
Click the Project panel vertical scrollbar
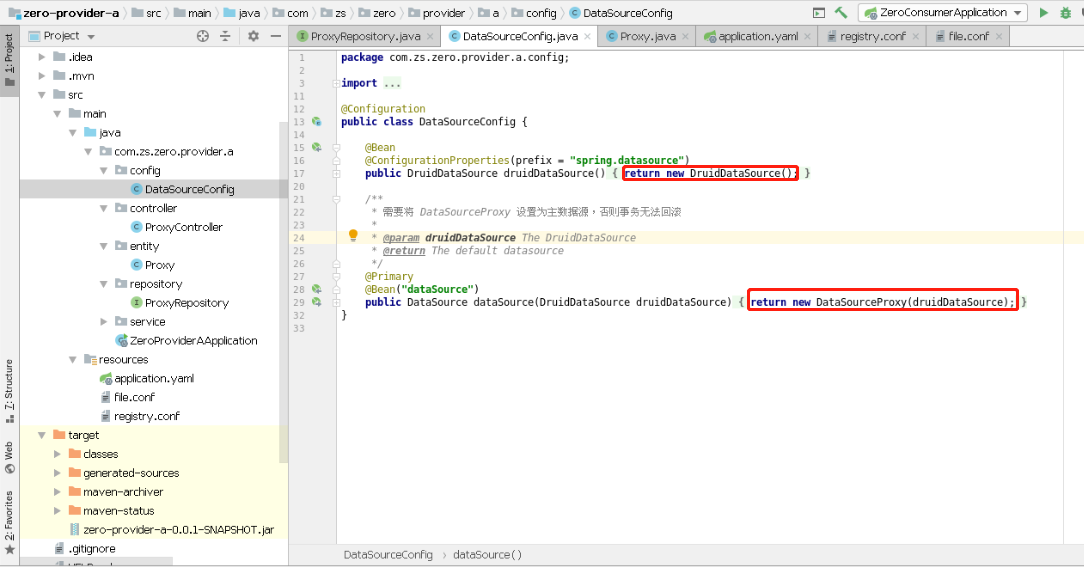click(283, 290)
